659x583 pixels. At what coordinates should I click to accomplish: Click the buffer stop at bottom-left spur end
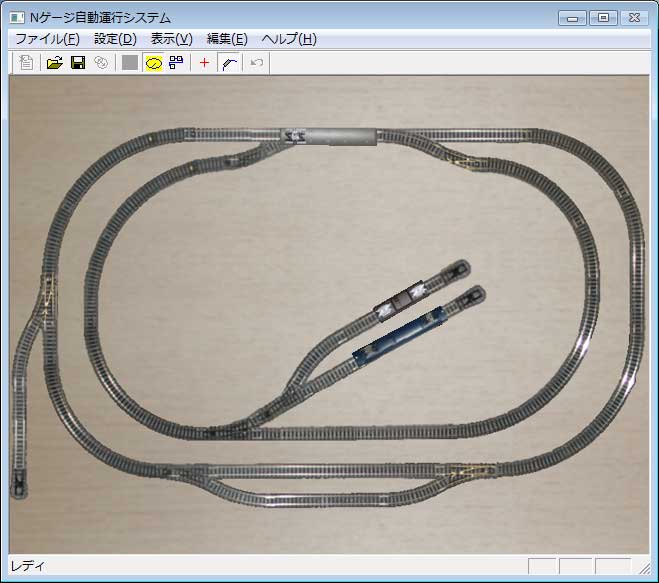point(19,483)
